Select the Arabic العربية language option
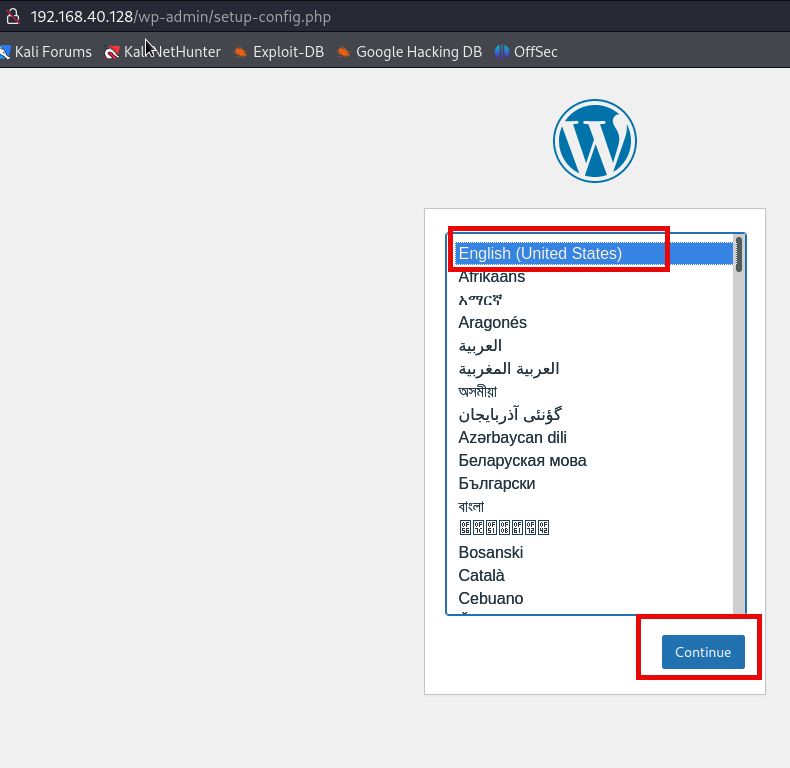 [x=480, y=346]
